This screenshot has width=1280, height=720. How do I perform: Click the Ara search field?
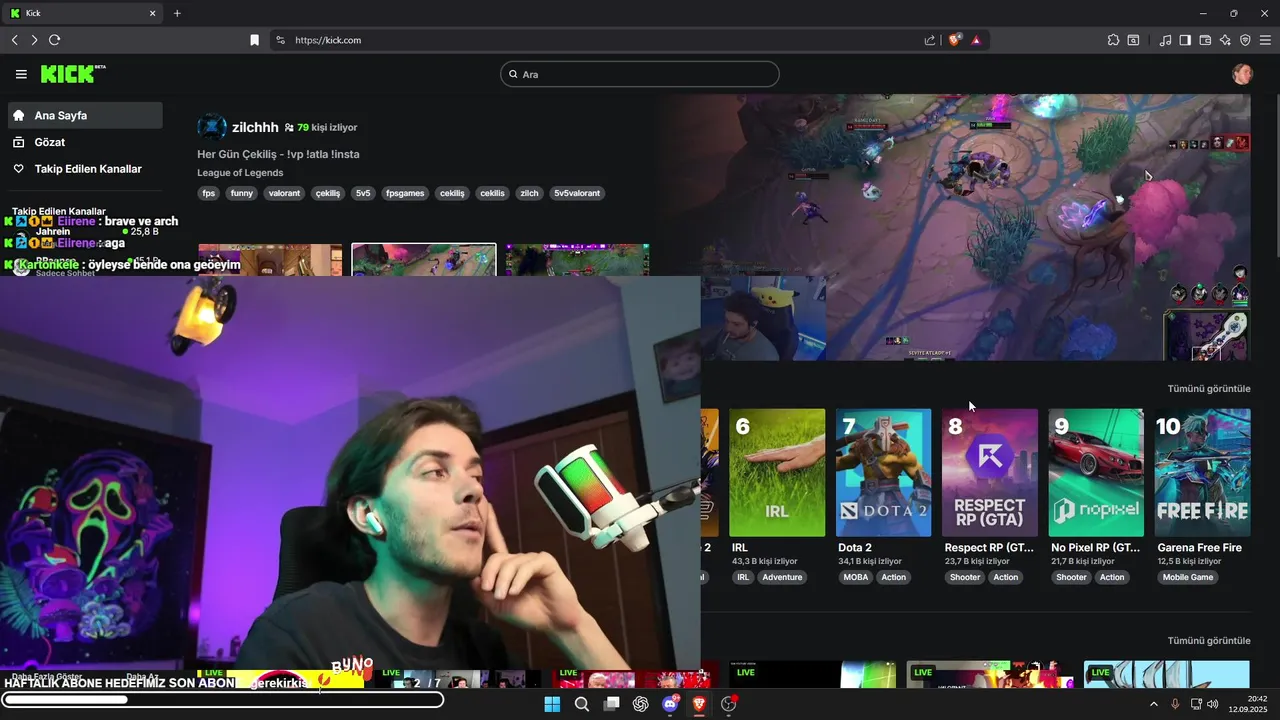pos(640,74)
